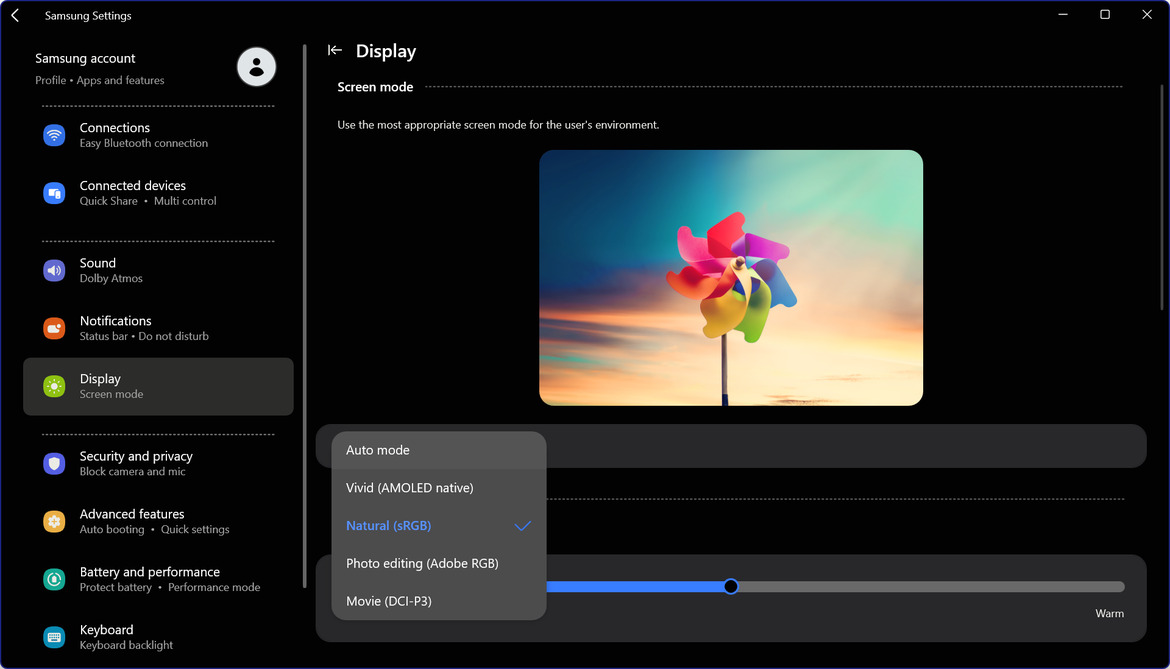Minimize the Samsung Settings window

pyautogui.click(x=1063, y=15)
